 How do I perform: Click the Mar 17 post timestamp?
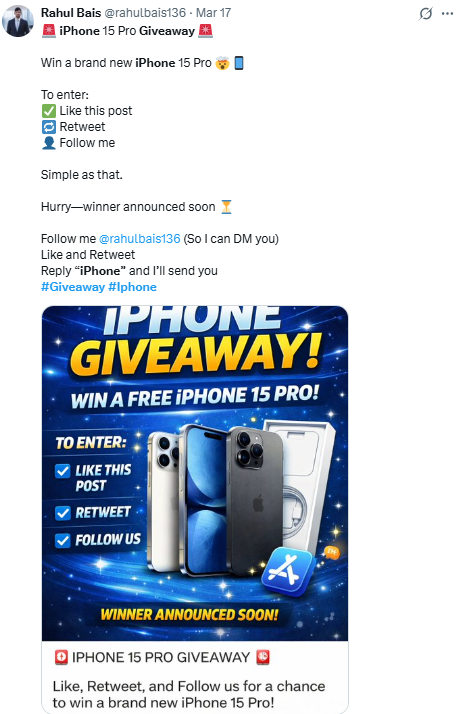coord(213,13)
